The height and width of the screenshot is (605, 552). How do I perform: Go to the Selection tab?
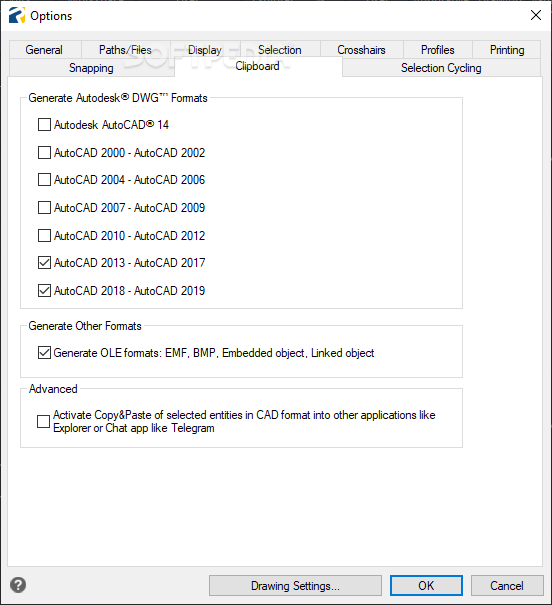pyautogui.click(x=280, y=50)
